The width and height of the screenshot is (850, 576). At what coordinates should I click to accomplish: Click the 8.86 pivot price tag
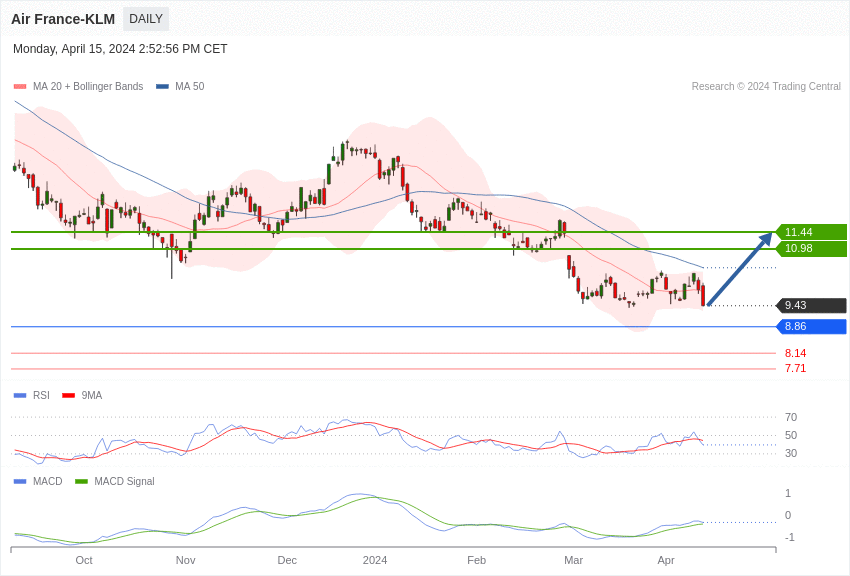click(x=811, y=327)
